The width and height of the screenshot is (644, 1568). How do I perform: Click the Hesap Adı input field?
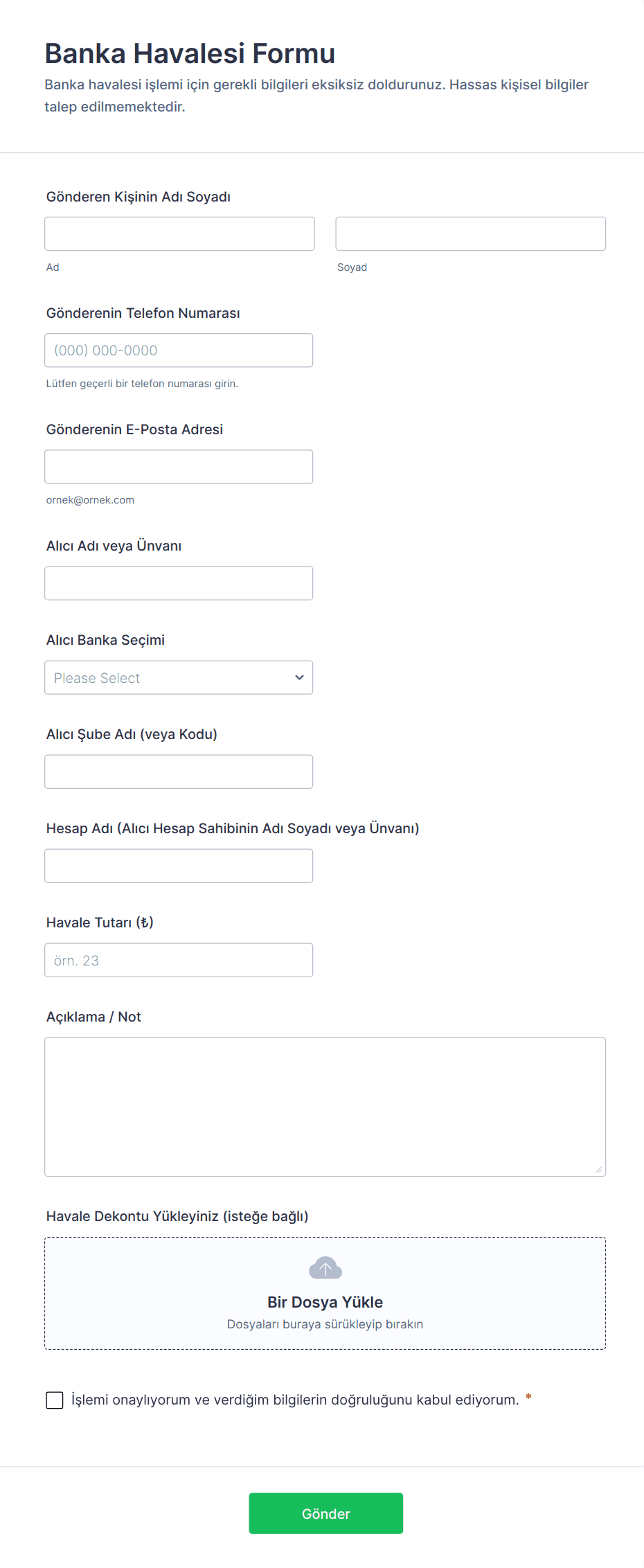click(179, 866)
